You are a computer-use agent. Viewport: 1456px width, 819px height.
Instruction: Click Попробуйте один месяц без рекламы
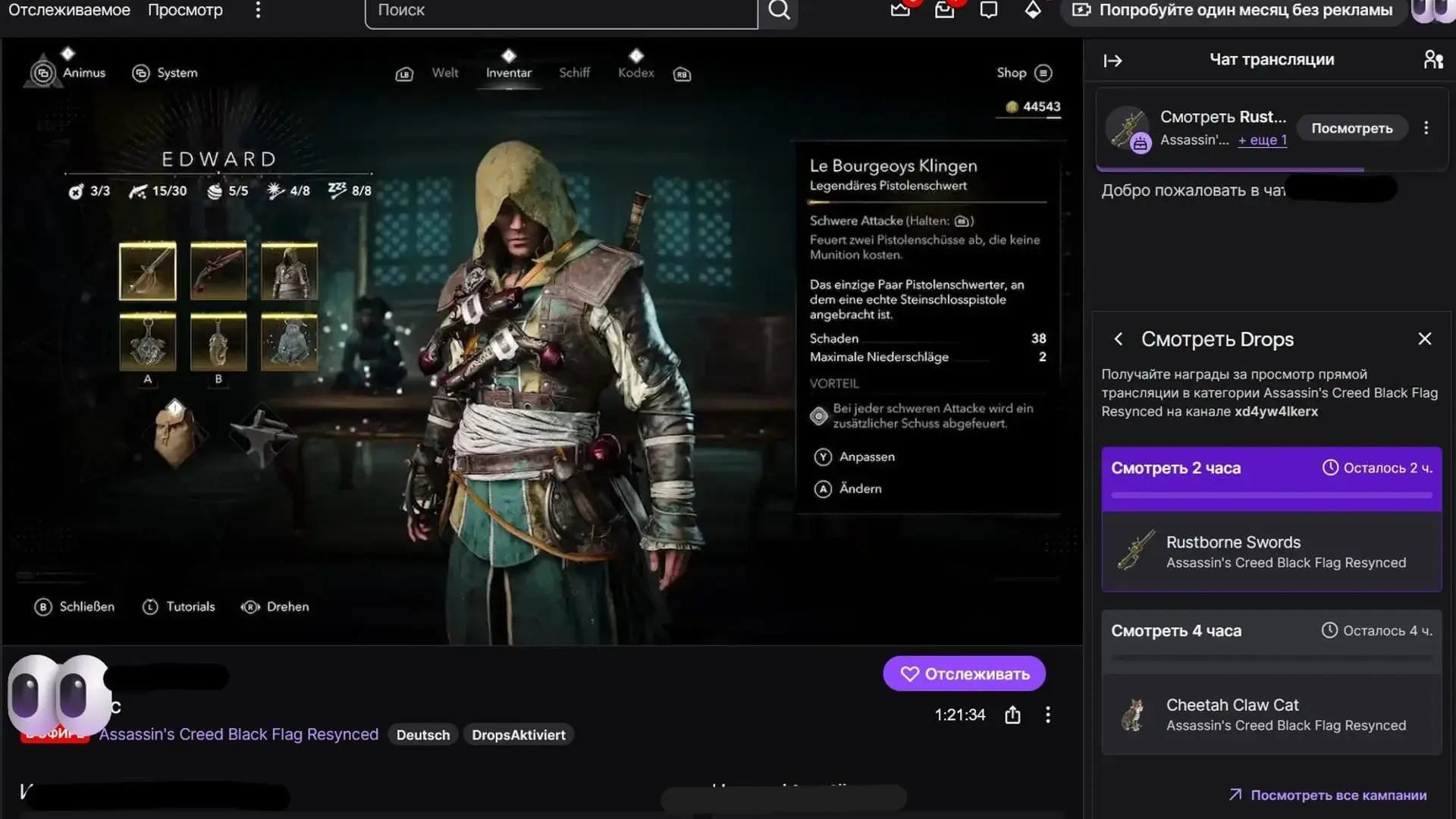(1233, 10)
